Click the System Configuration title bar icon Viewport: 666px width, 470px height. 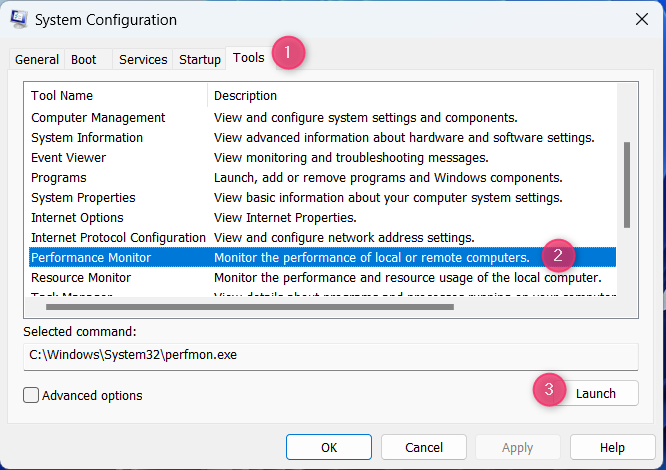pyautogui.click(x=18, y=19)
